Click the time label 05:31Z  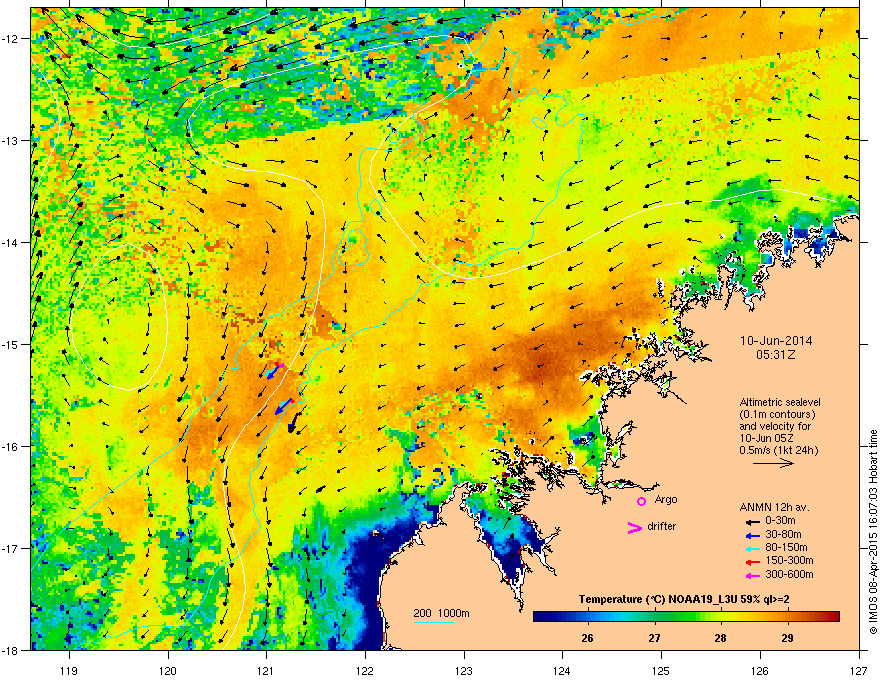[x=776, y=355]
